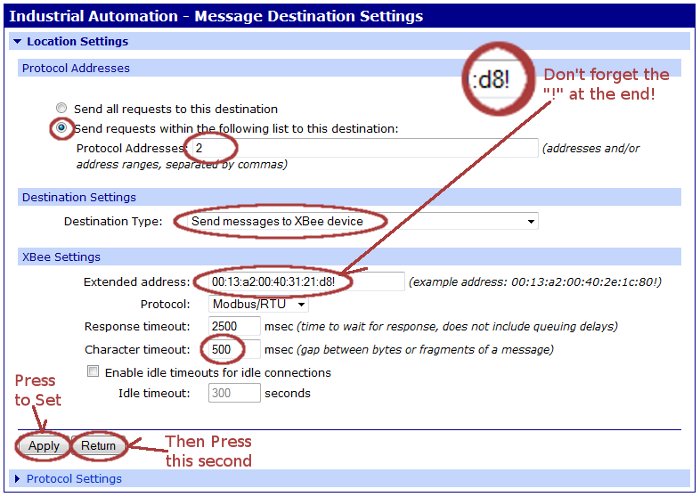Click the Response timeout field
Screen dimensions: 700x497
pos(235,326)
